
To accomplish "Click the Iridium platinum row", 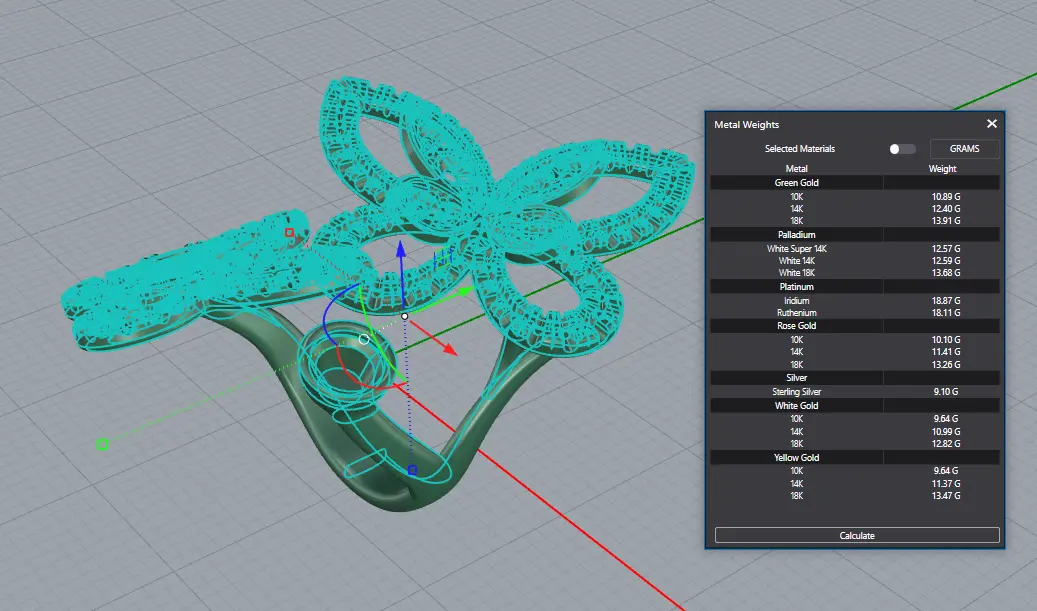I will (796, 300).
